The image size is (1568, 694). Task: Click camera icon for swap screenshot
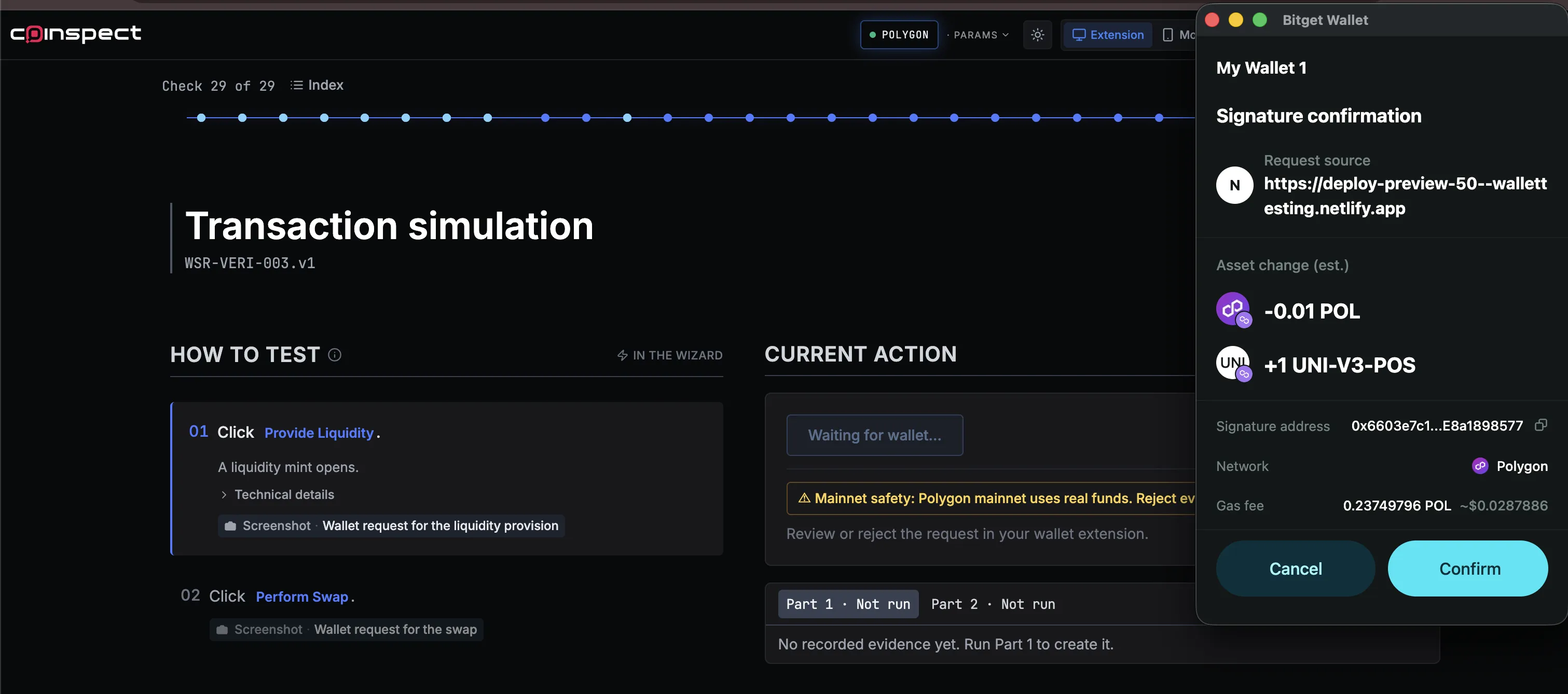(222, 630)
